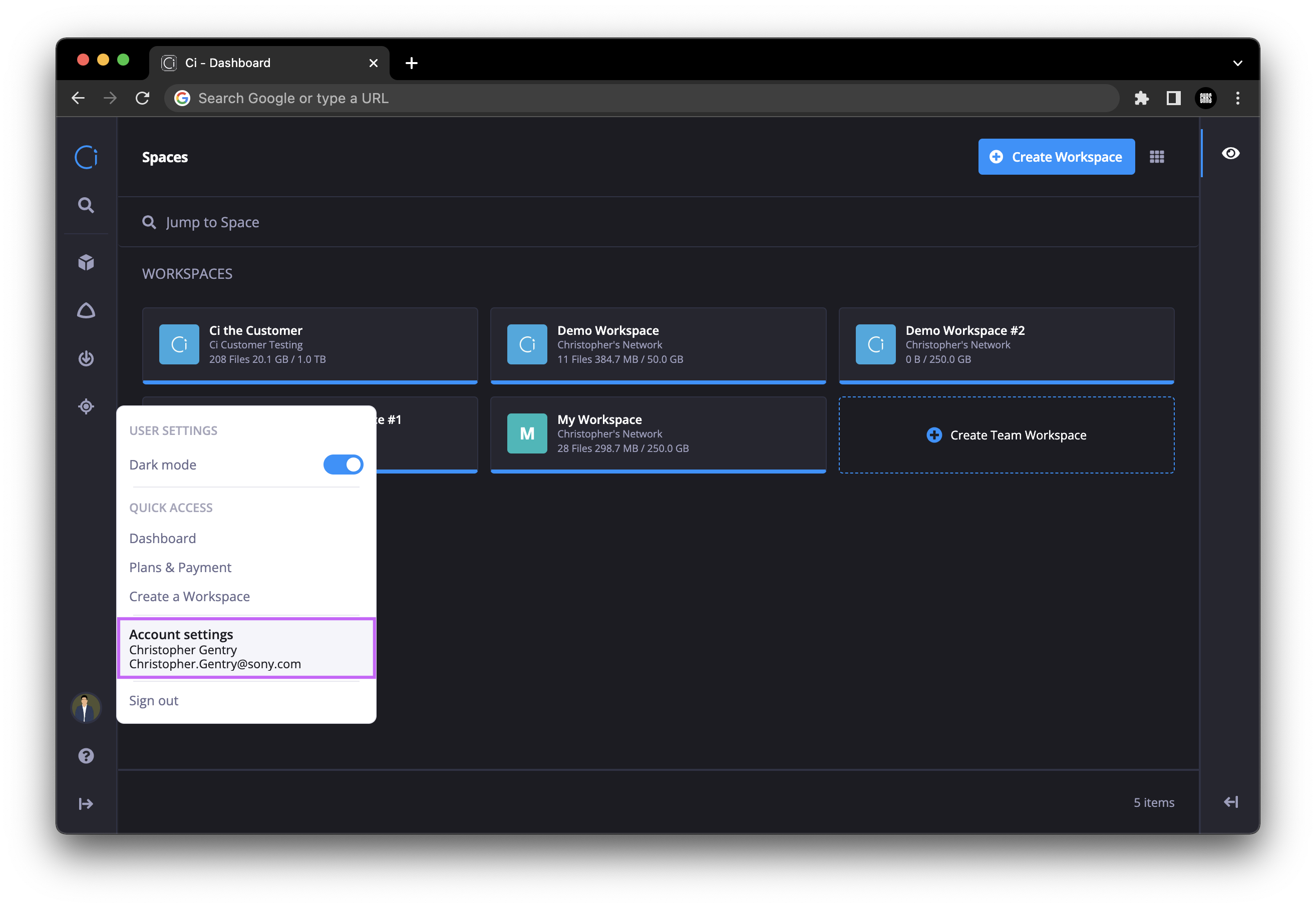
Task: Click Create Team Workspace
Action: click(1007, 435)
